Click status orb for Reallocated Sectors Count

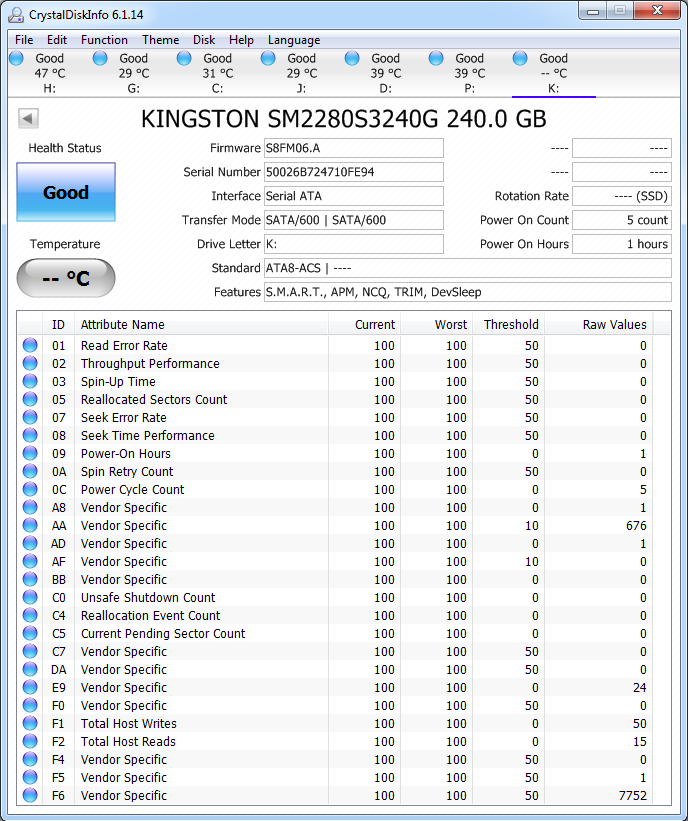click(30, 400)
